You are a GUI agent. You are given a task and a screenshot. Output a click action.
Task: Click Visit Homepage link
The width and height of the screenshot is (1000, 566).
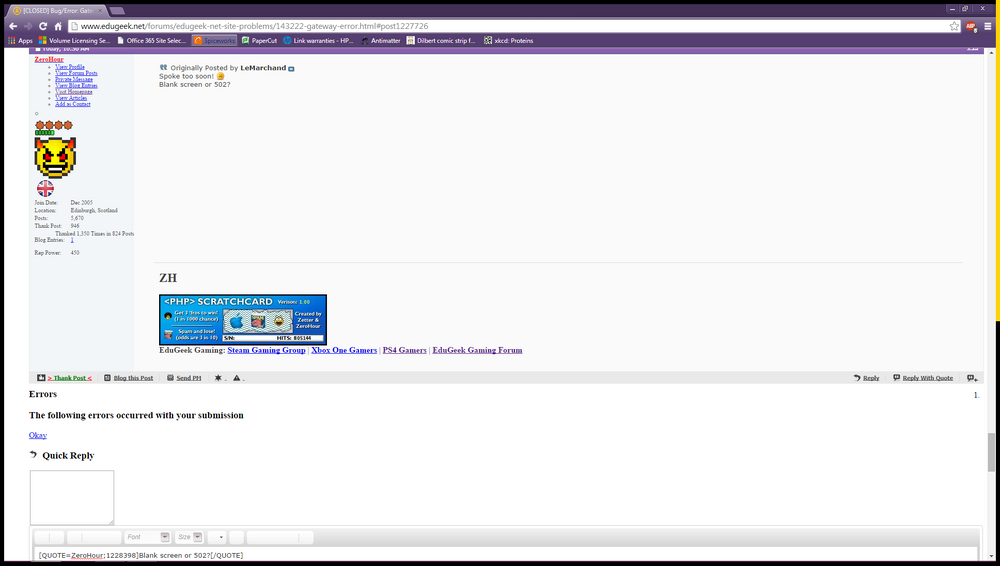click(73, 92)
